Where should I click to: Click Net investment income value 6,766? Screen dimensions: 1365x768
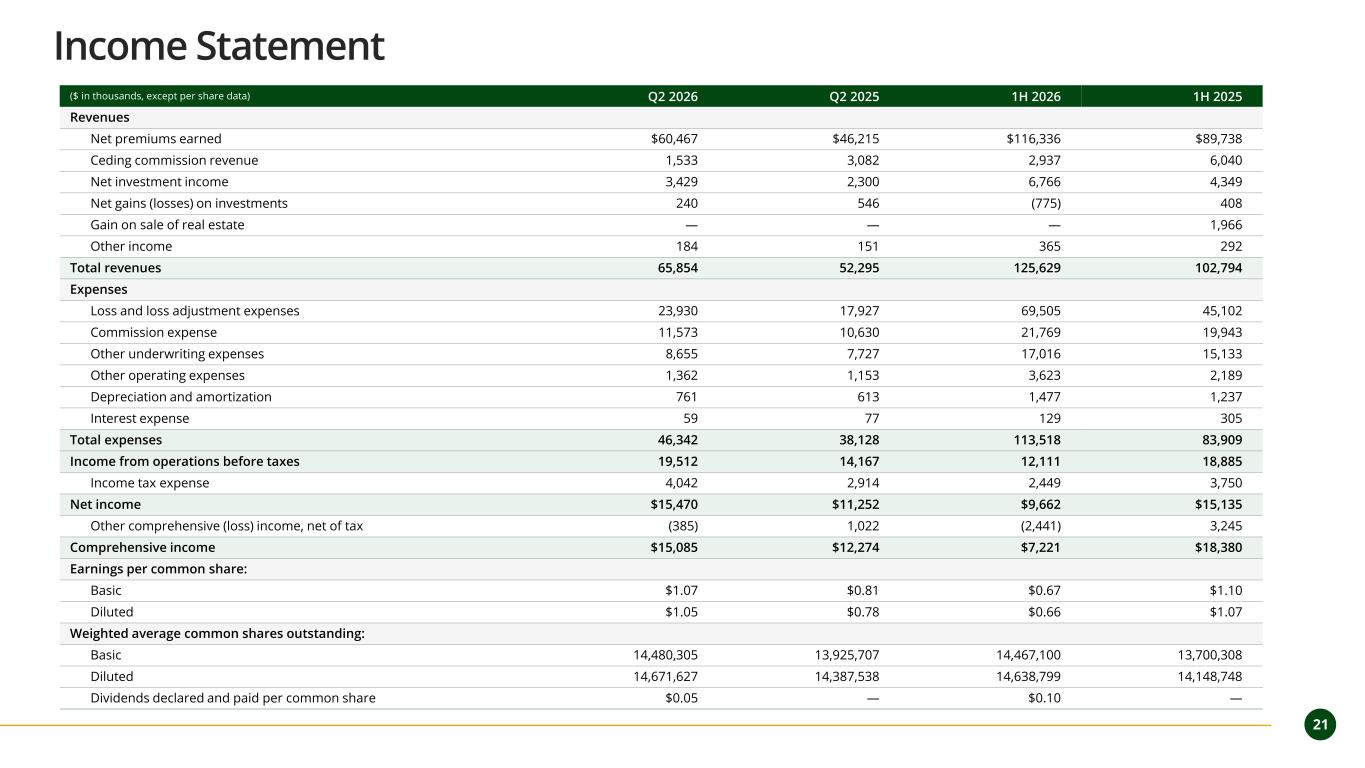pos(1043,182)
